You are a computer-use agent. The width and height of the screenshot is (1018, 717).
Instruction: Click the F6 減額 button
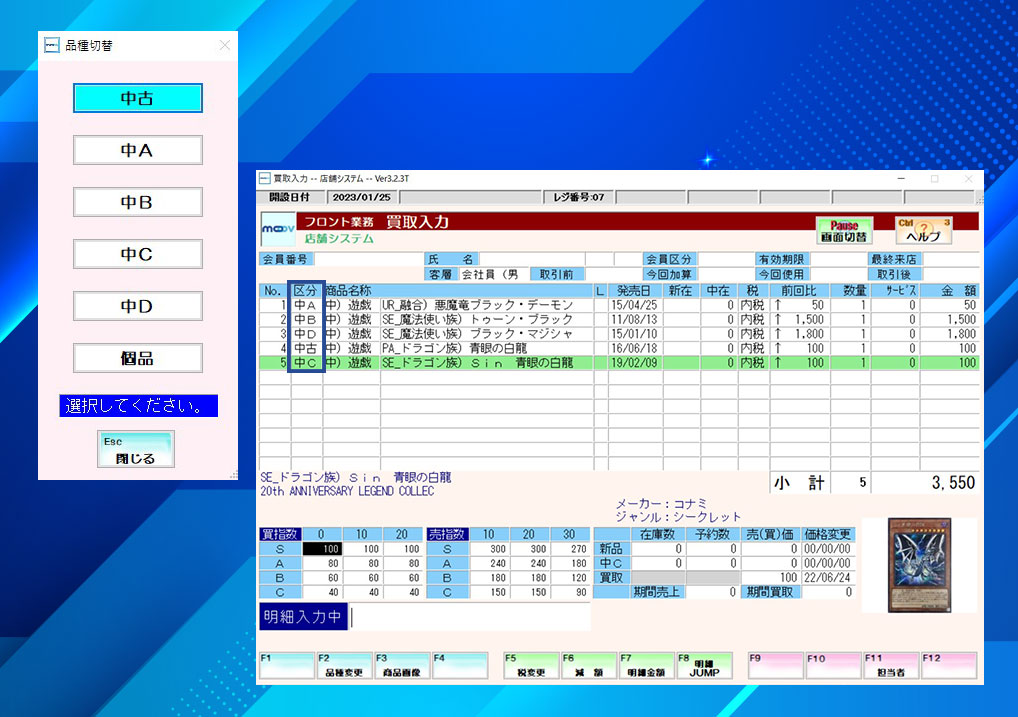[589, 666]
